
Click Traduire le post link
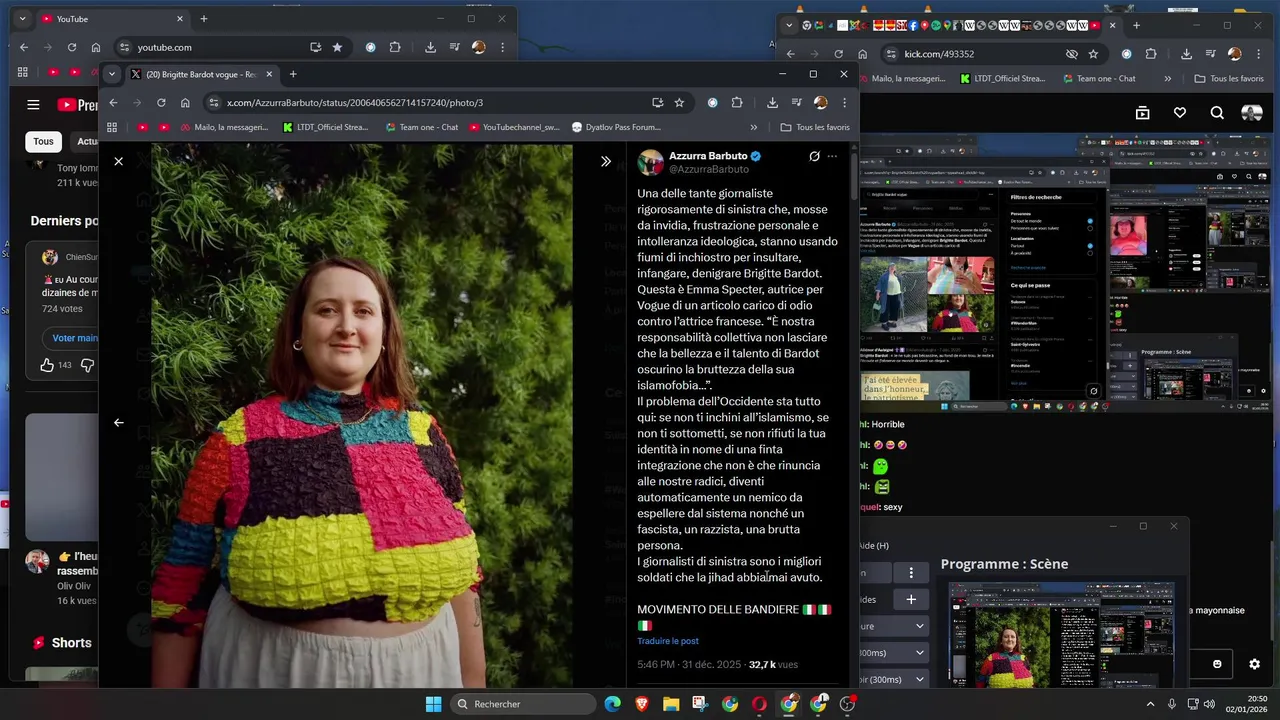[668, 641]
